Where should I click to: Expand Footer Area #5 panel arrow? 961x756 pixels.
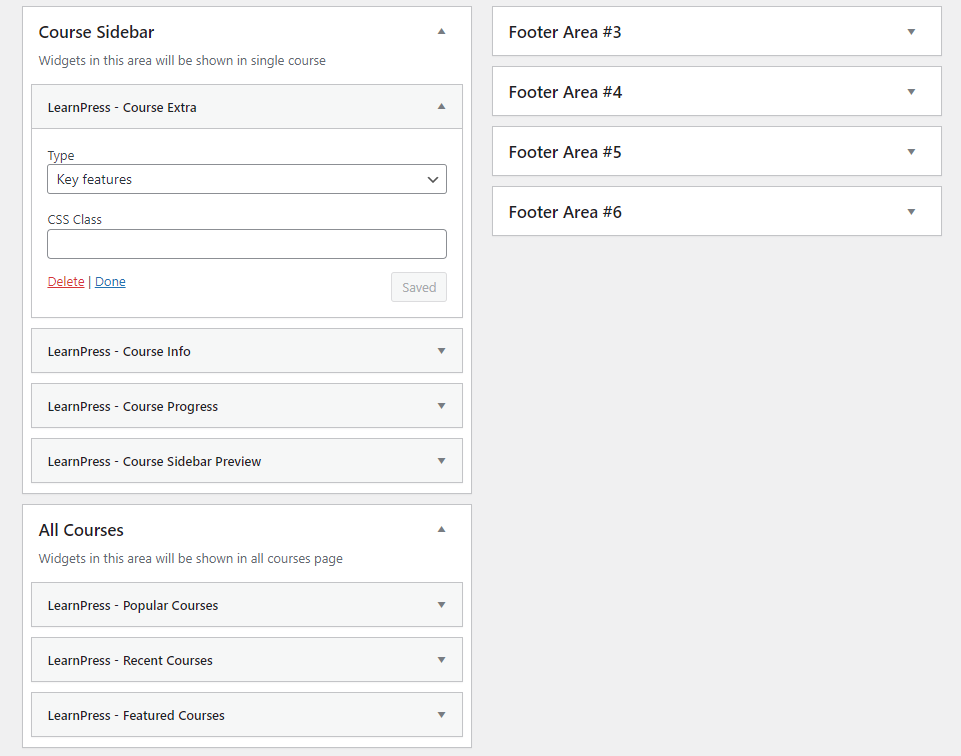coord(911,152)
